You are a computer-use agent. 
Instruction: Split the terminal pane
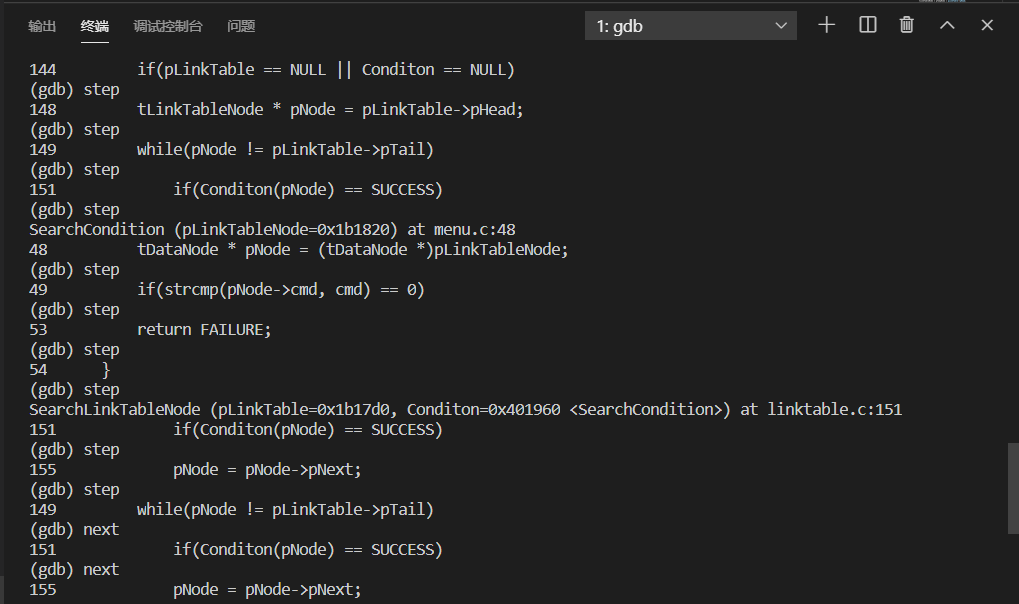(x=868, y=26)
